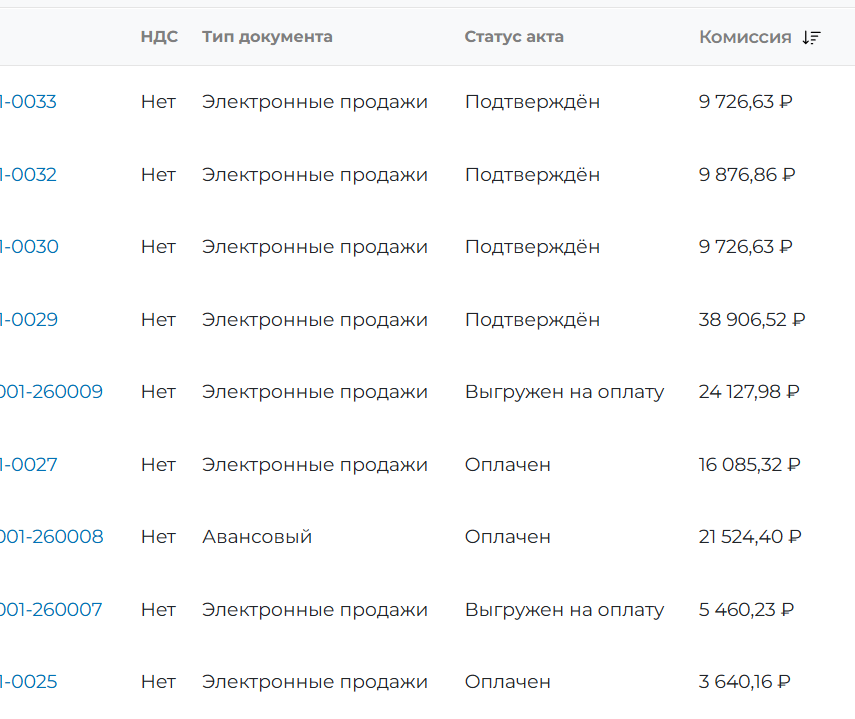This screenshot has height=719, width=855.
Task: Open the act link ending in -0027
Action: pos(28,465)
